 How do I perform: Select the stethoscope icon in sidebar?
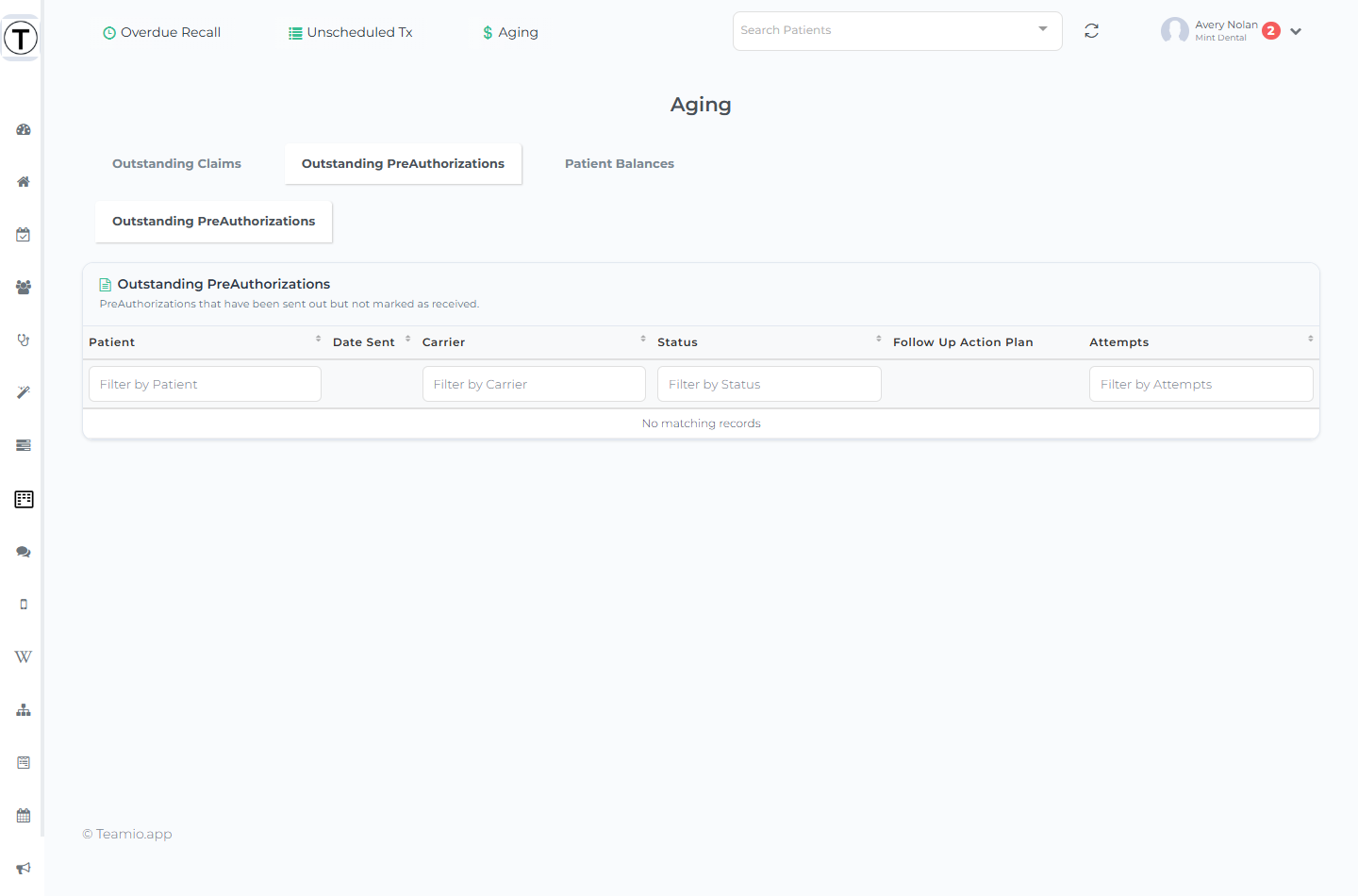click(24, 340)
